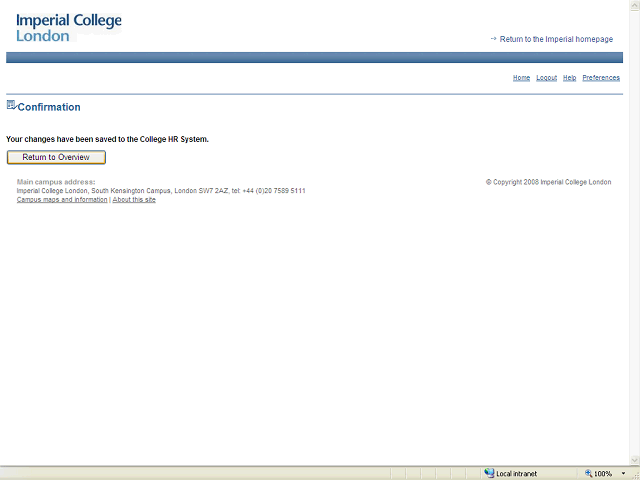Open Campus maps and information link
This screenshot has width=640, height=480.
tap(62, 200)
